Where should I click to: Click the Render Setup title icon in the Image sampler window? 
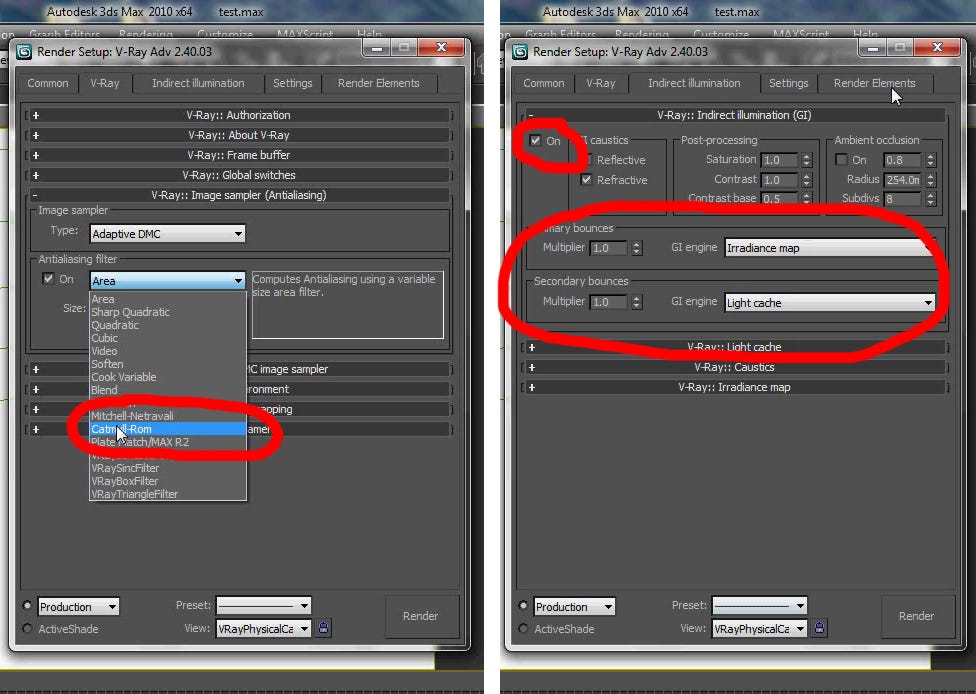point(24,52)
